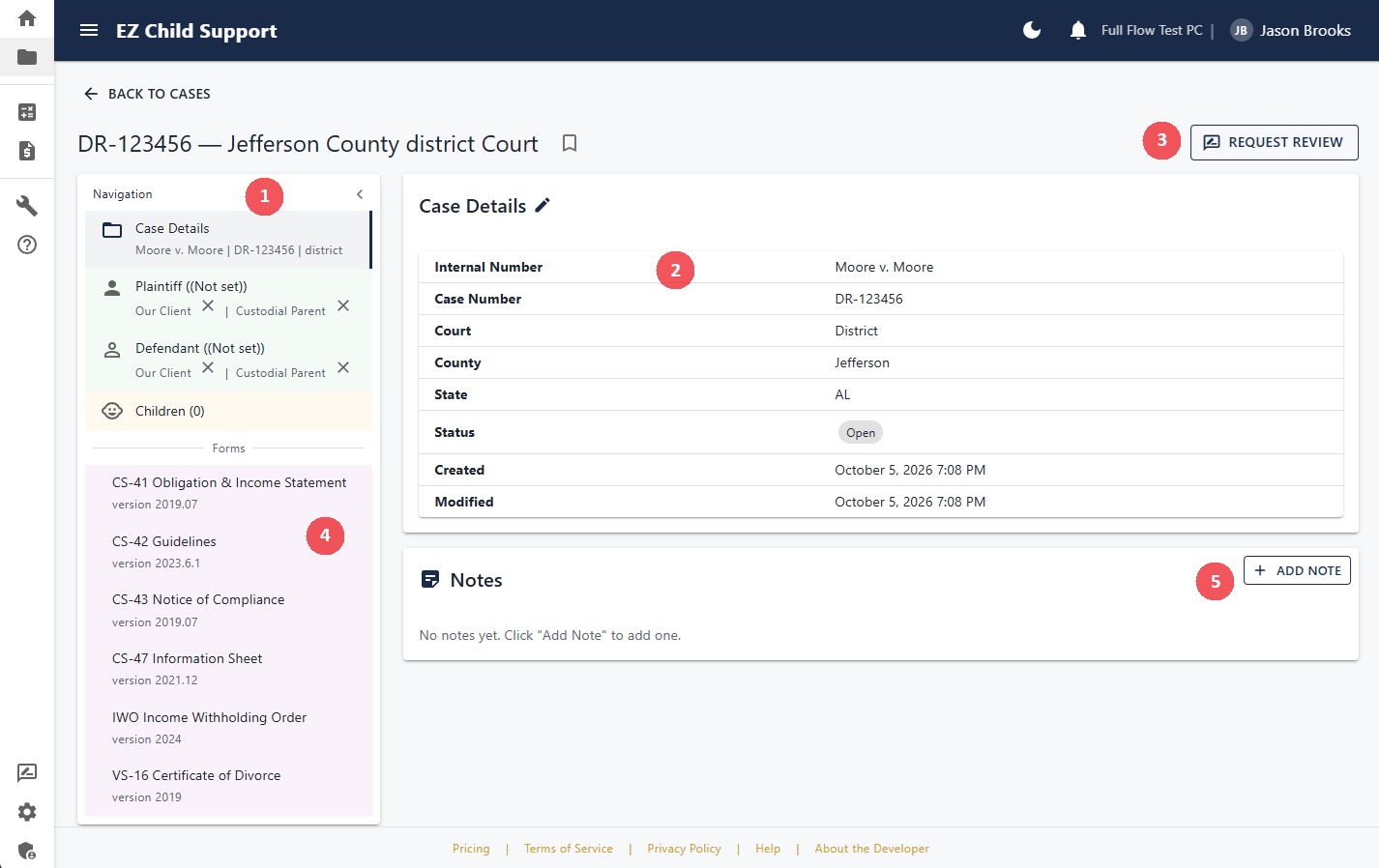Open the Terms of Service link
1379x868 pixels.
pyautogui.click(x=569, y=849)
